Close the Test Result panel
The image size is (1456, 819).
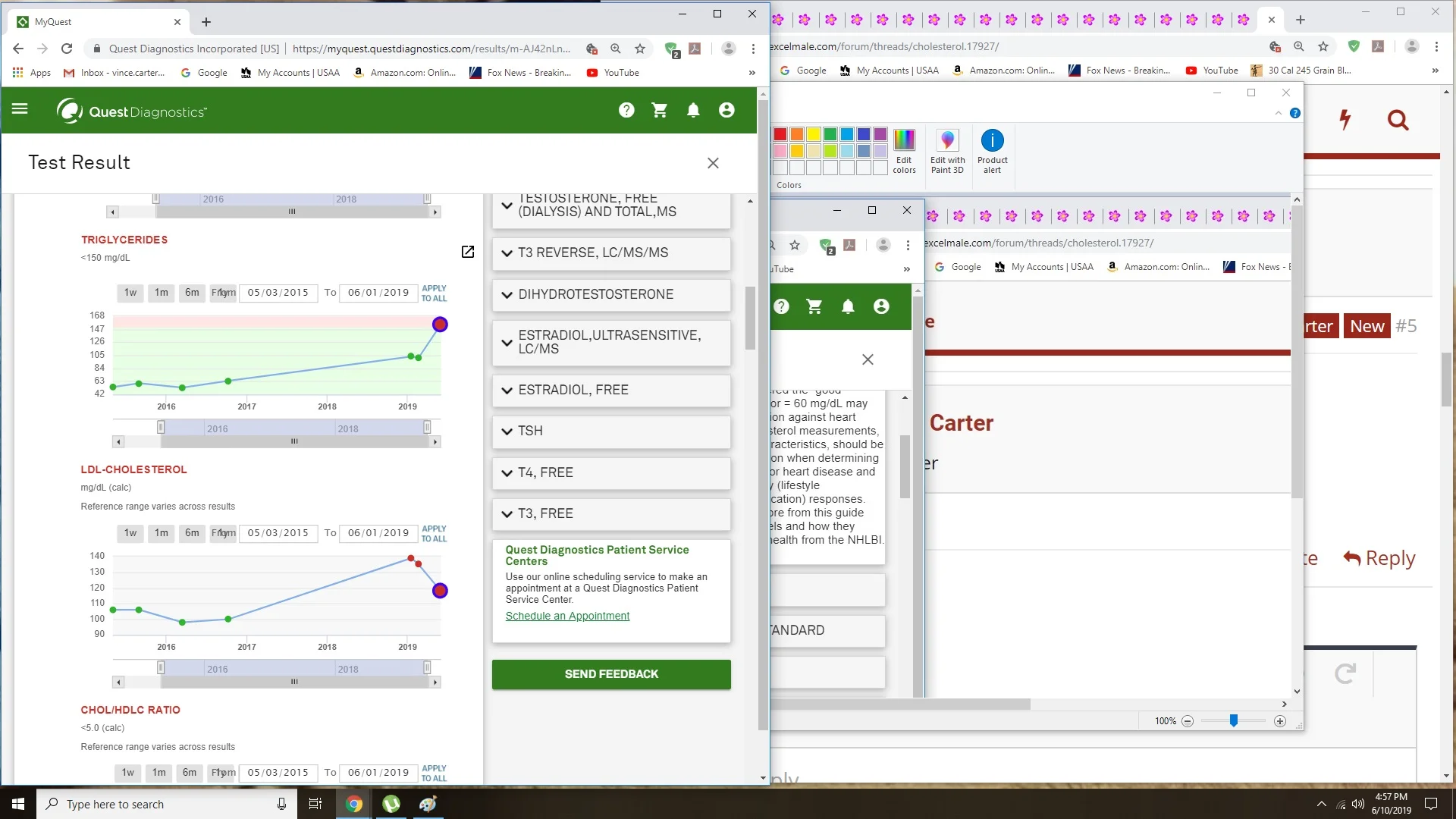pos(713,163)
